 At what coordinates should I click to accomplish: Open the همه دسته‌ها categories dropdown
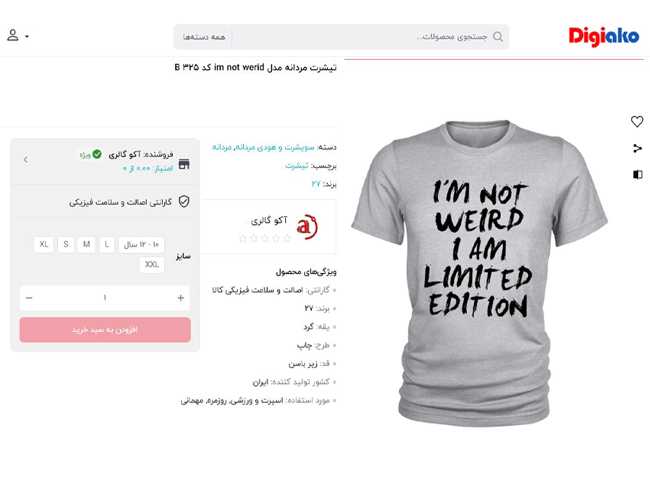[x=204, y=37]
